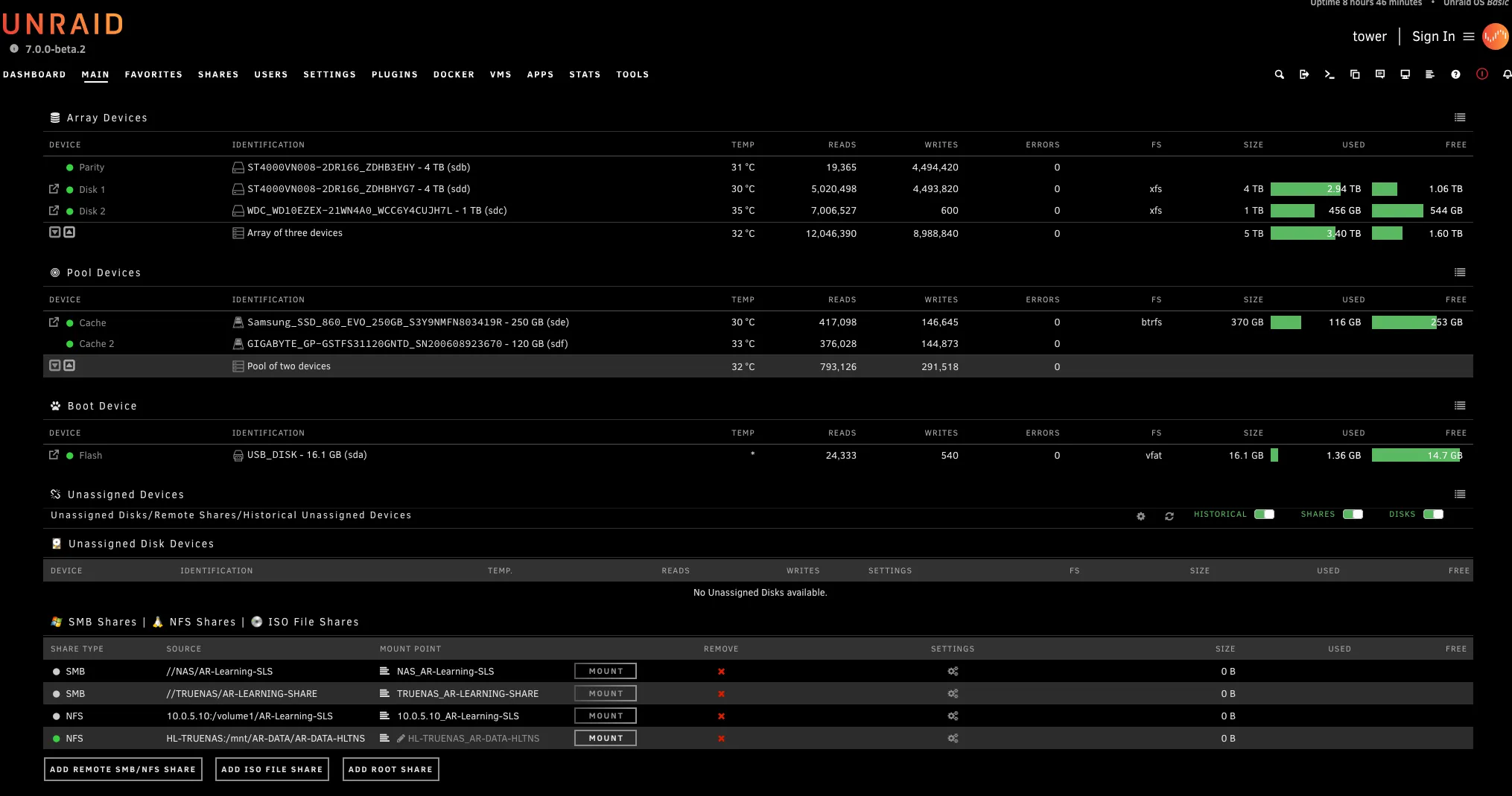Collapse the Array Devices section list icon

[1460, 118]
